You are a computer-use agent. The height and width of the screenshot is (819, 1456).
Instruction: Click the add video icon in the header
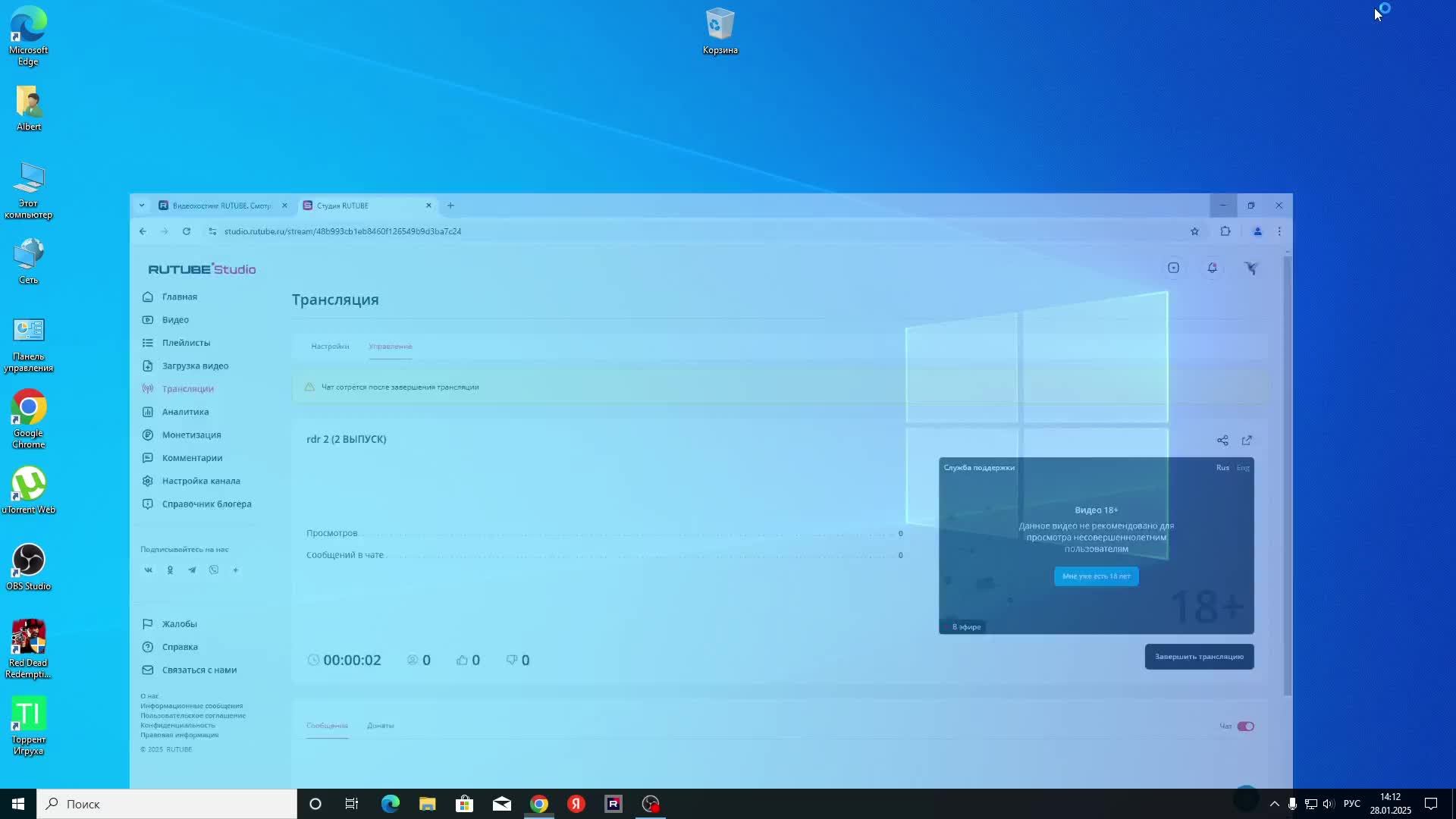pos(1173,268)
